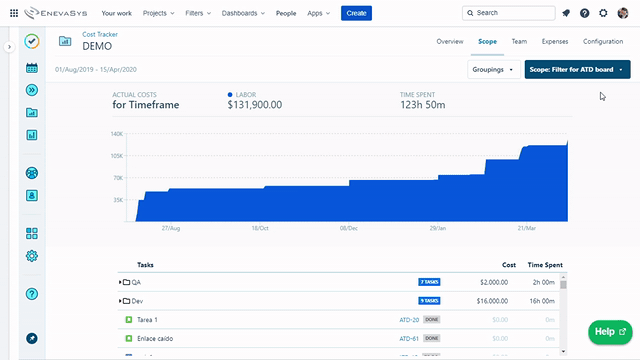The height and width of the screenshot is (360, 640).
Task: Click the Time Spent column header
Action: (x=545, y=265)
